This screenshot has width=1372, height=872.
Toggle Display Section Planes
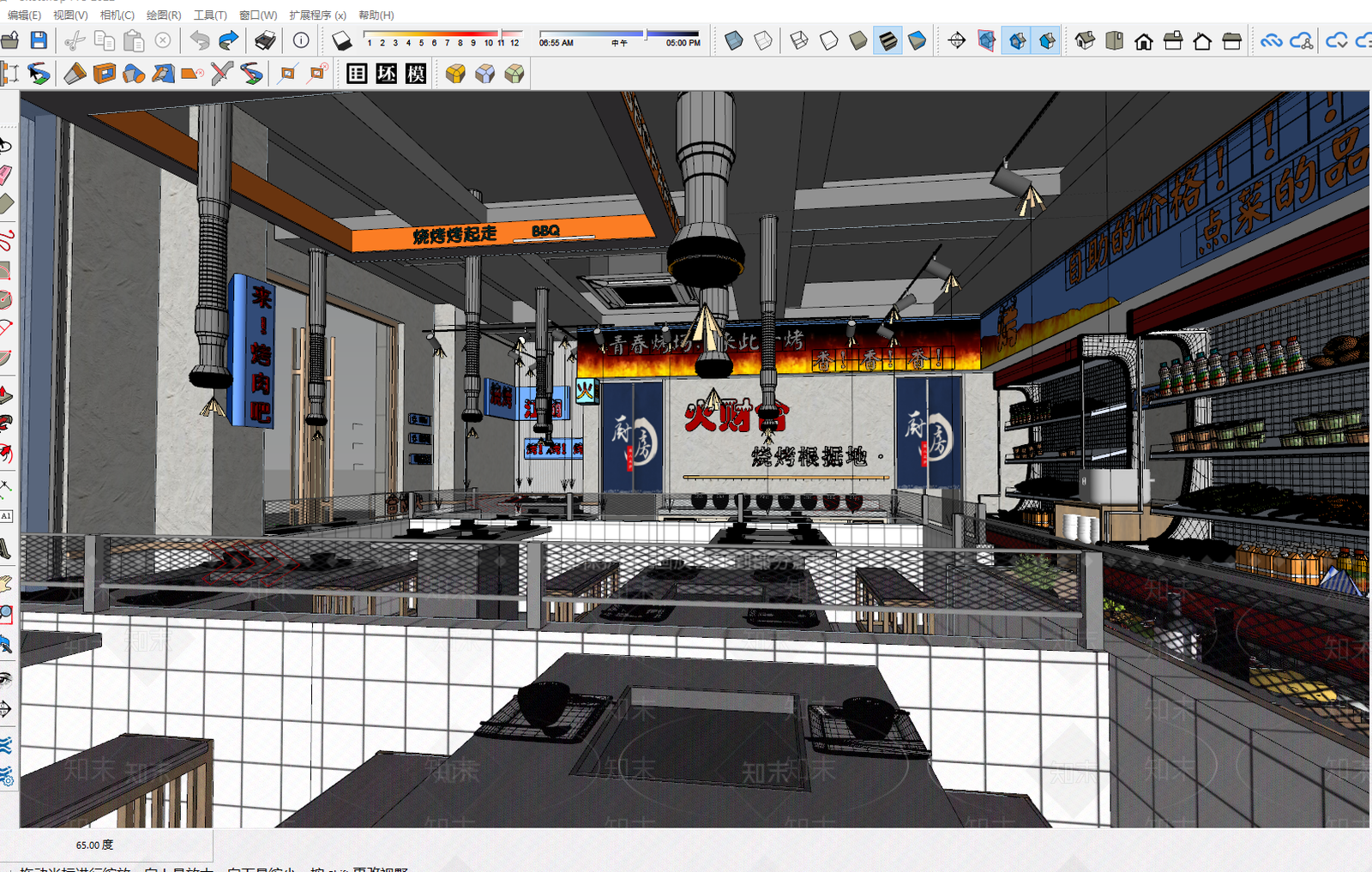(x=987, y=40)
